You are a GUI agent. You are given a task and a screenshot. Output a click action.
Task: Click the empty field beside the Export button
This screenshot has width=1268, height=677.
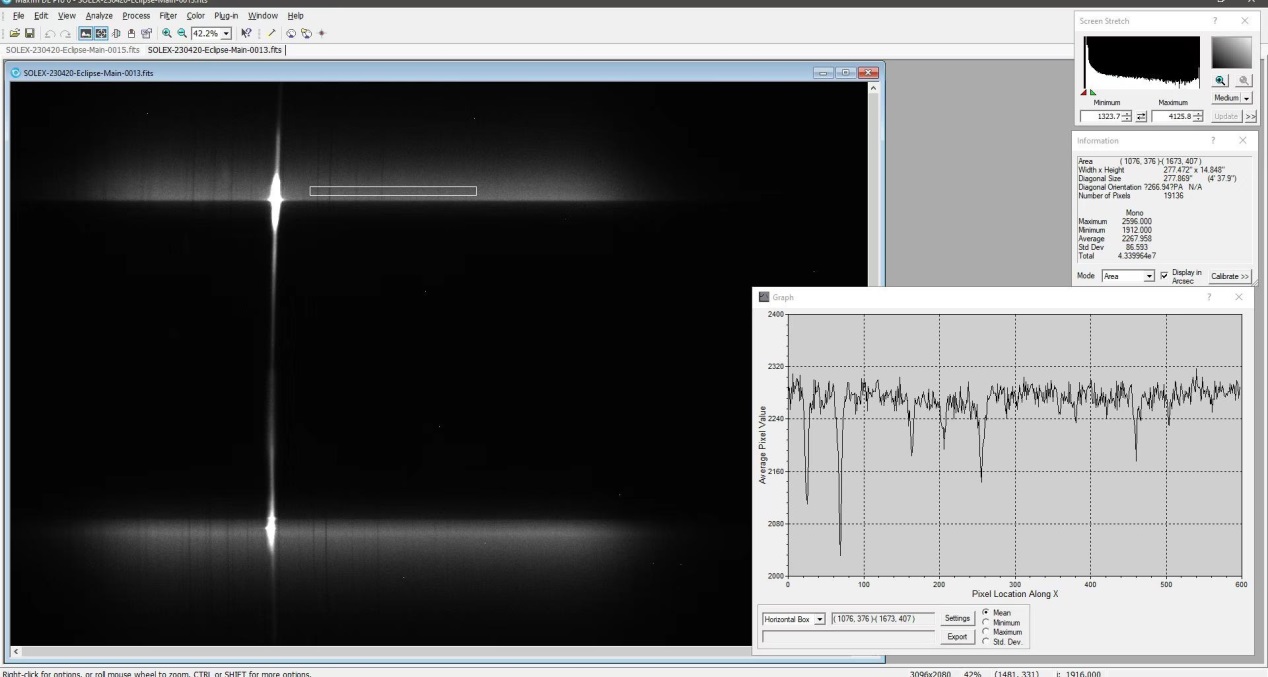click(848, 636)
